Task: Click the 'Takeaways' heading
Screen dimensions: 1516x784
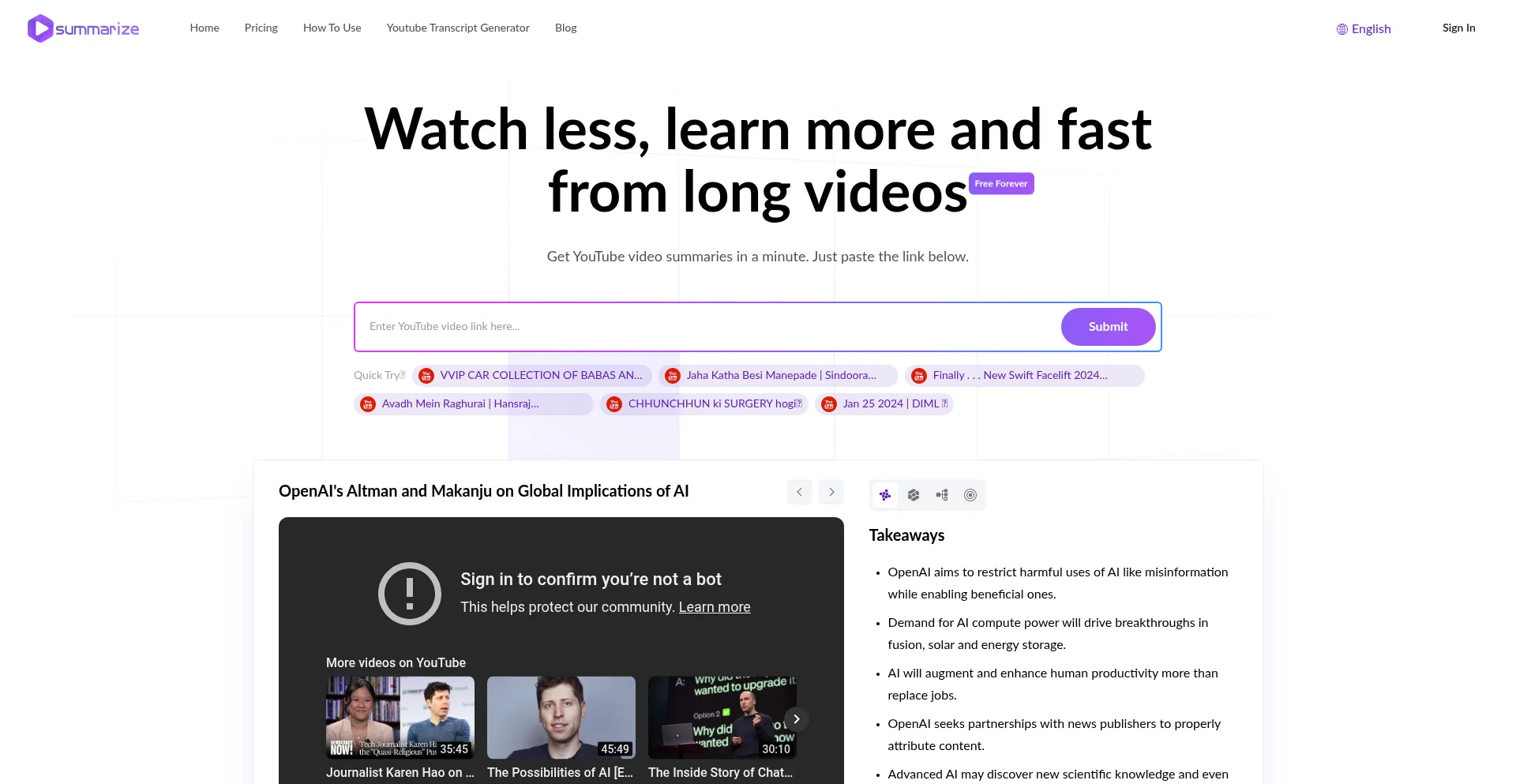Action: (907, 535)
